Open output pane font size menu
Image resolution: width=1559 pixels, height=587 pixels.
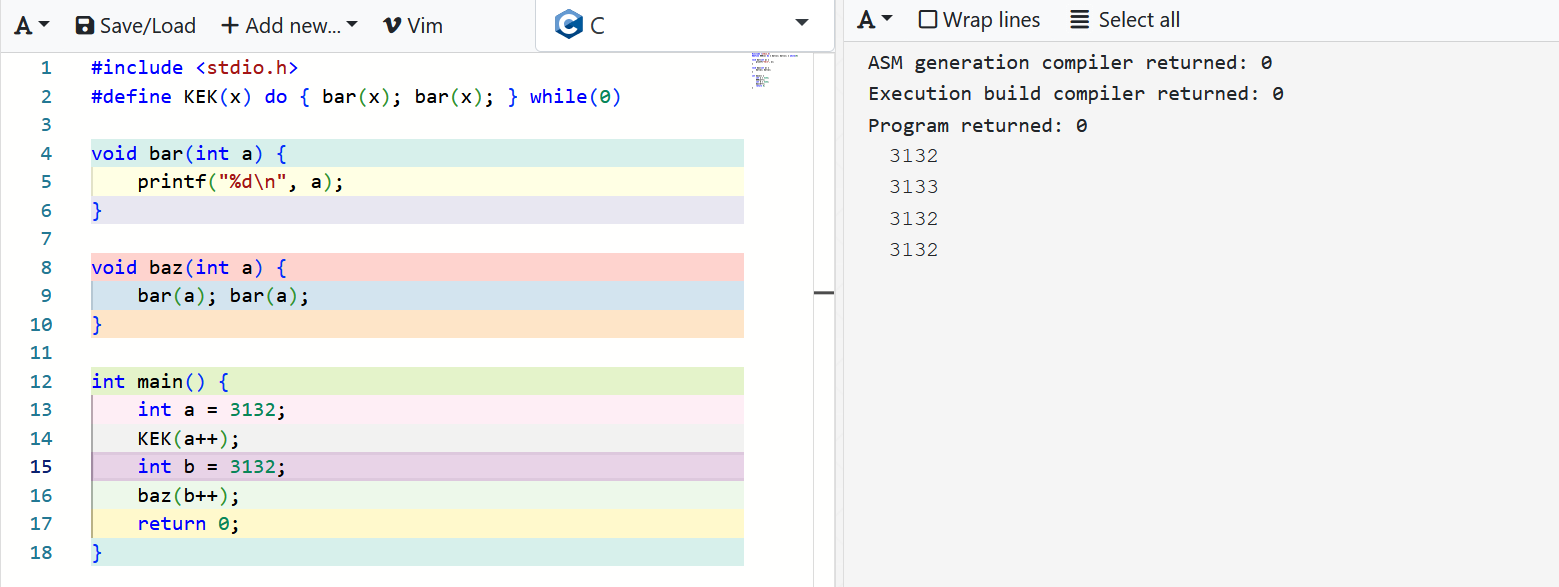click(x=875, y=20)
